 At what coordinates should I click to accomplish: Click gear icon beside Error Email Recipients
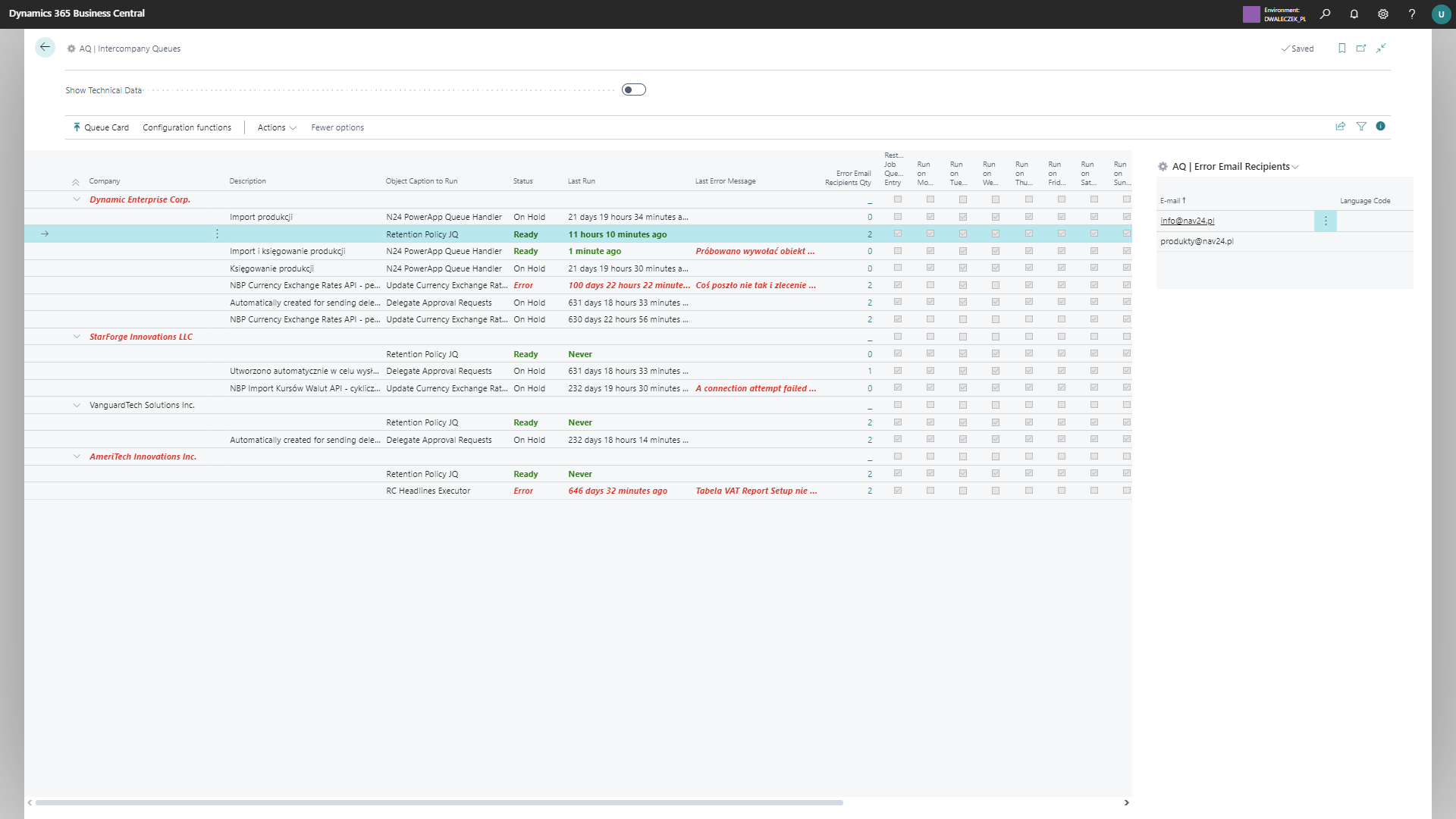point(1163,167)
